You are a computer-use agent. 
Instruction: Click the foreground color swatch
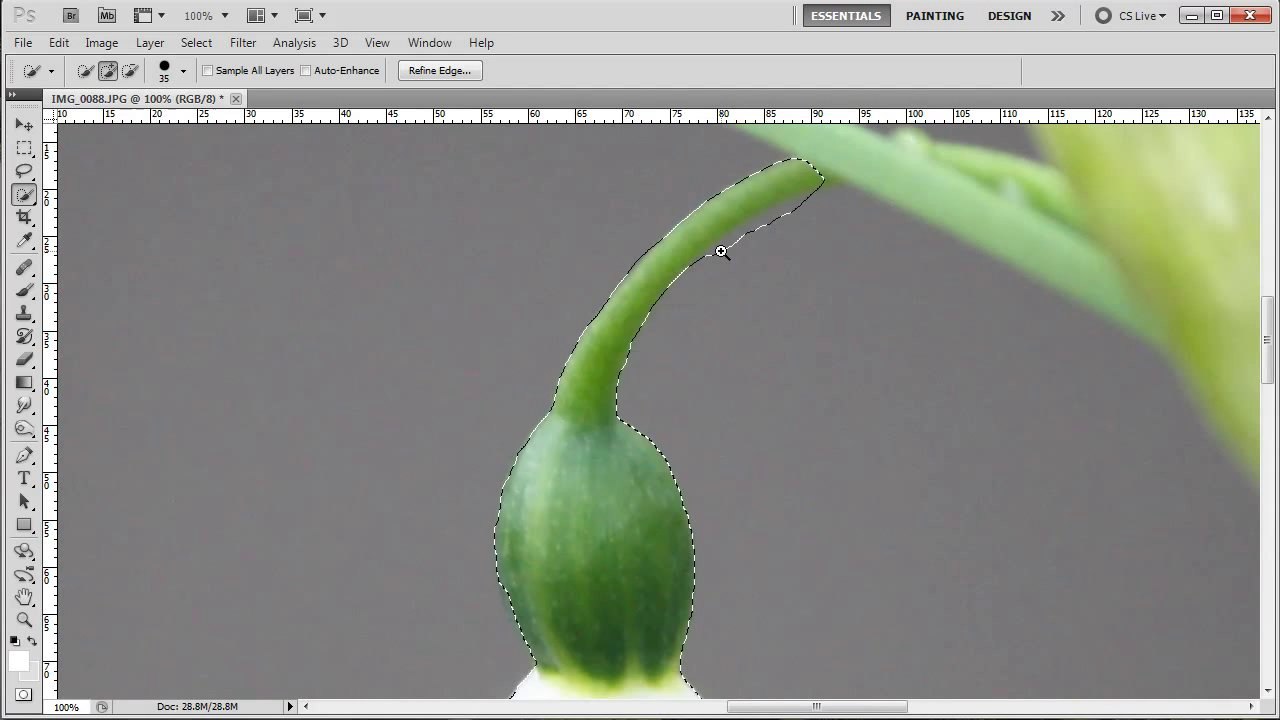18,661
